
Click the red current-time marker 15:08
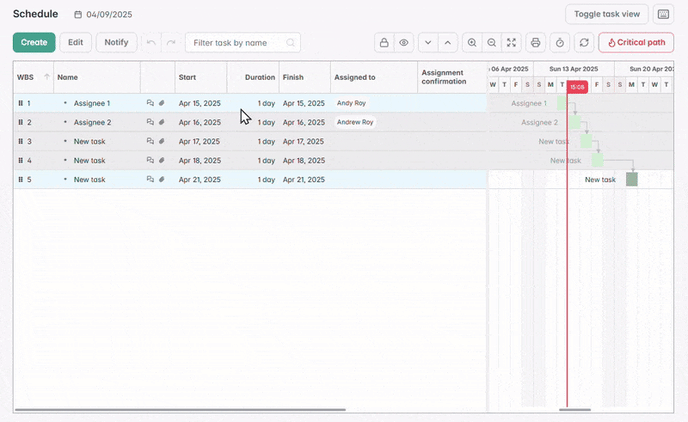click(x=577, y=87)
